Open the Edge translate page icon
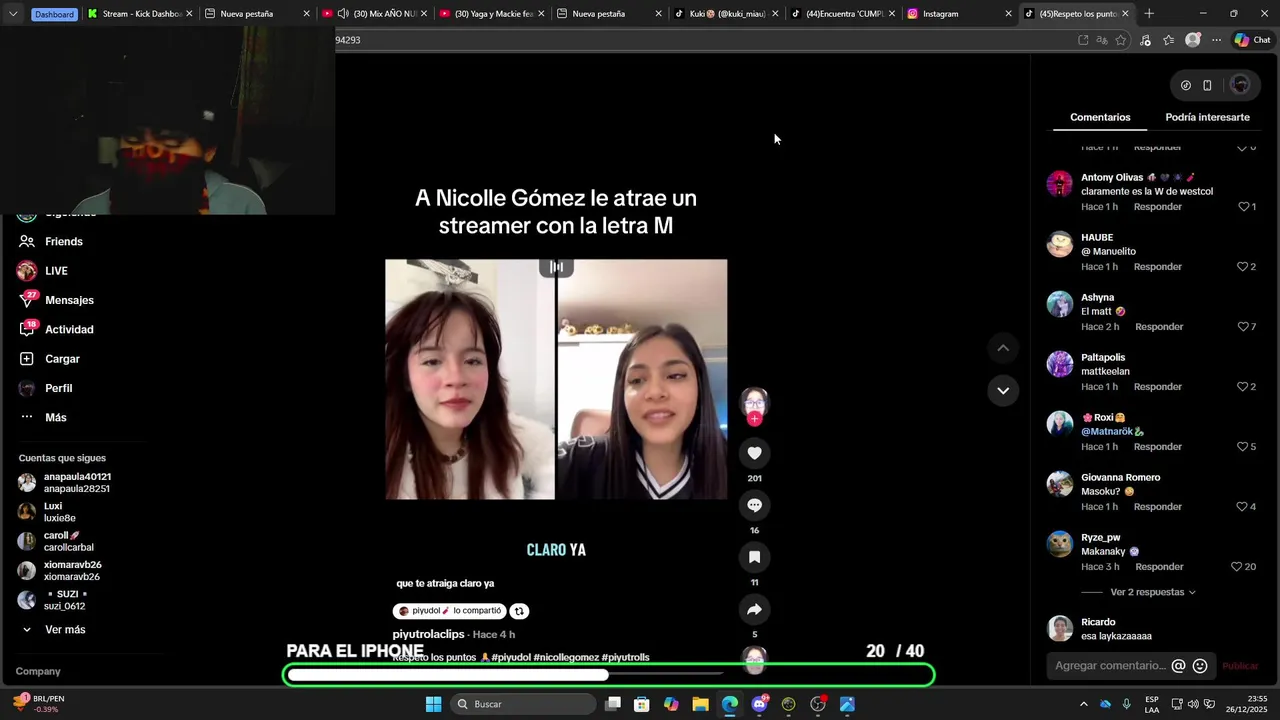The width and height of the screenshot is (1280, 720). 1102,40
